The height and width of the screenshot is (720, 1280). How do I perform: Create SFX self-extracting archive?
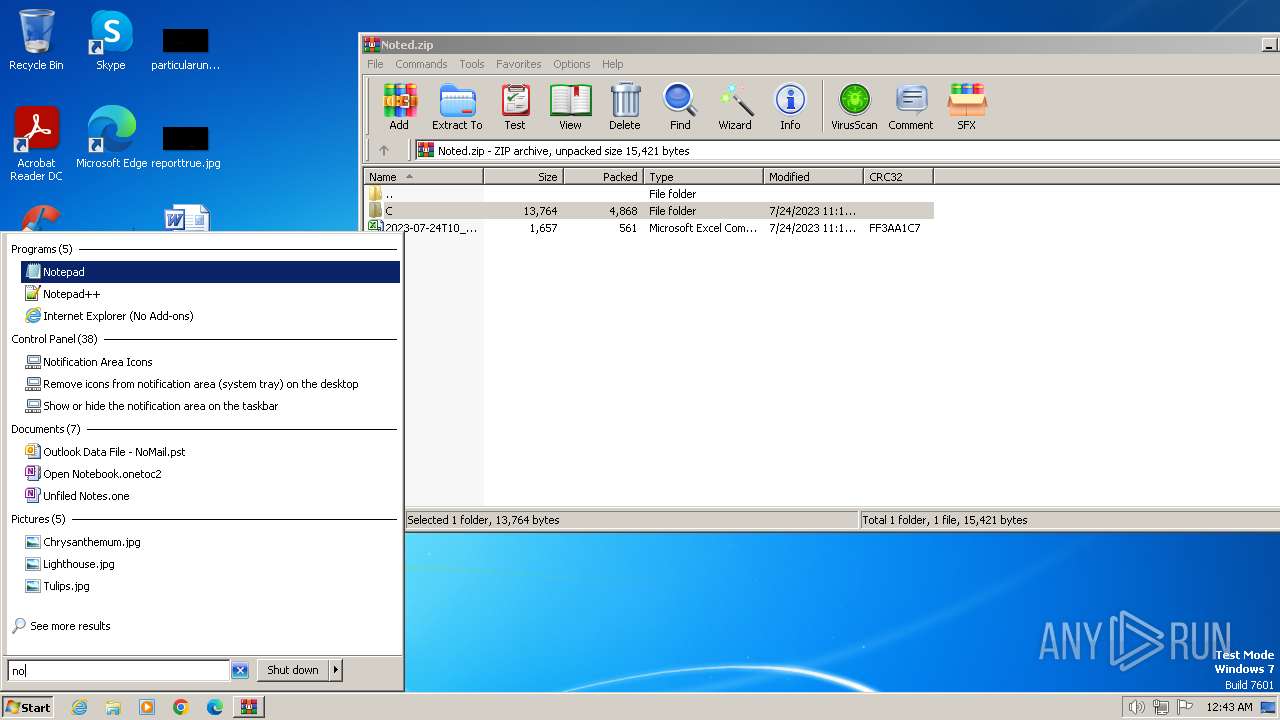(x=967, y=107)
